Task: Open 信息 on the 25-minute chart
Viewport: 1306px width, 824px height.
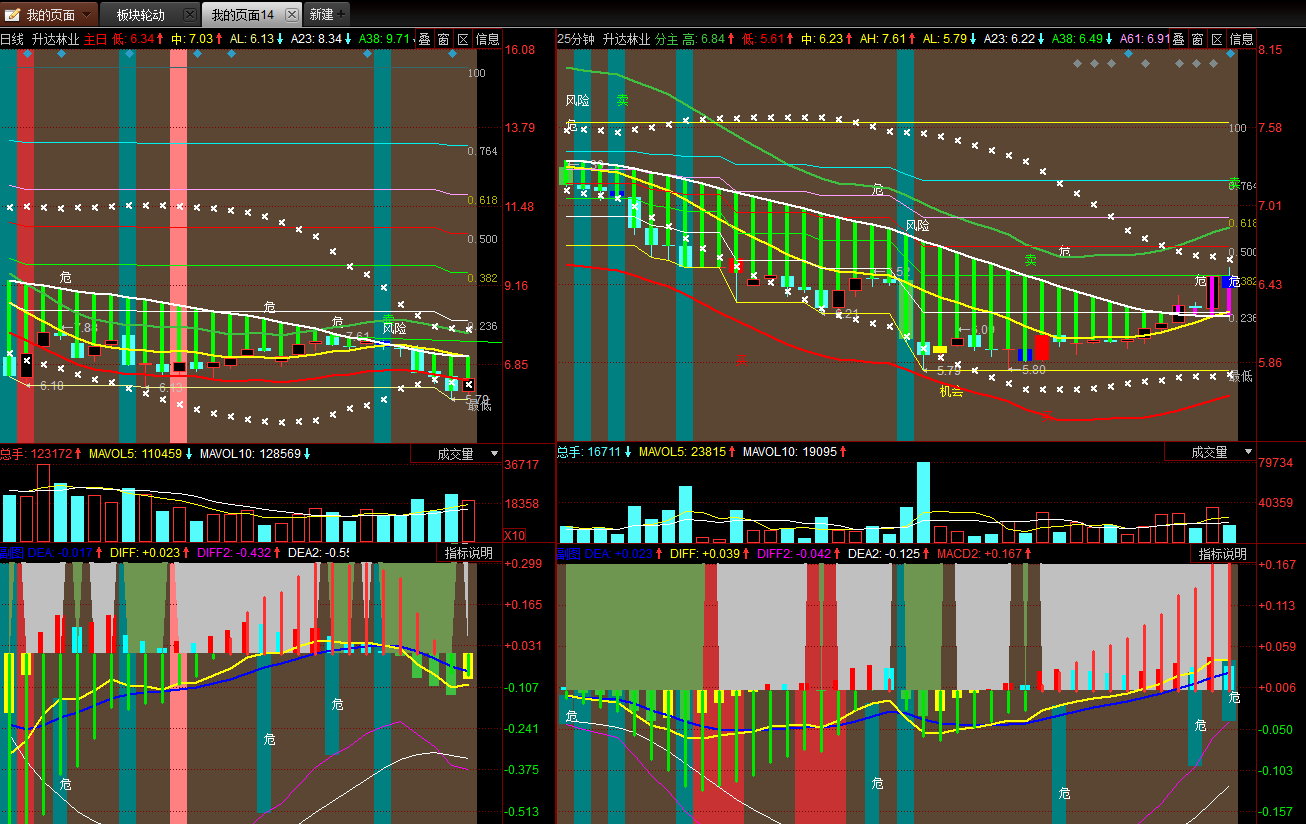Action: [x=1241, y=39]
